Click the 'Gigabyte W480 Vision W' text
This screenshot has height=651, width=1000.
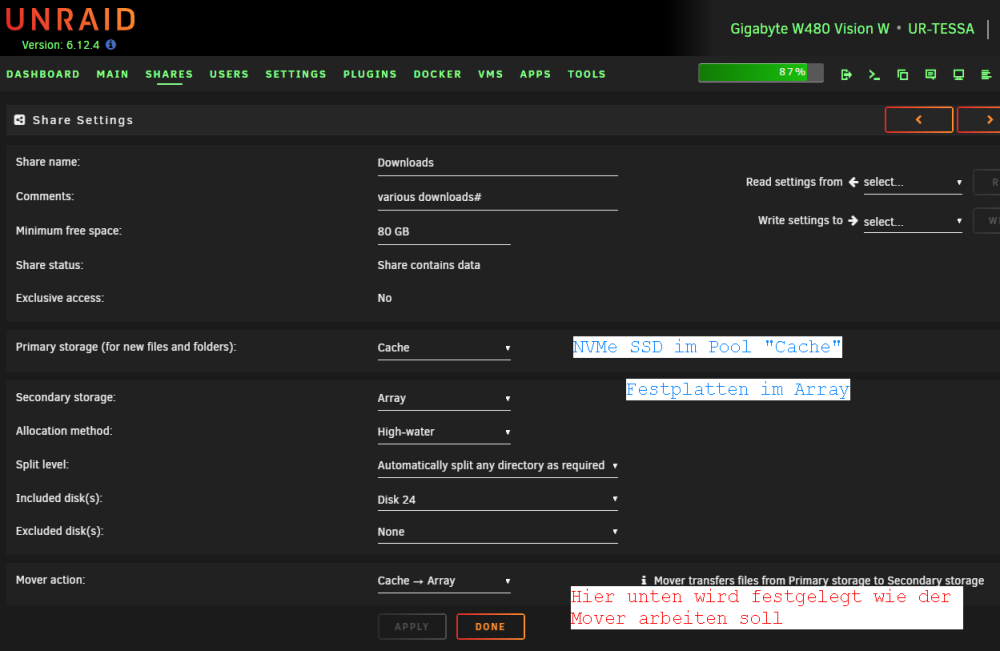click(809, 29)
